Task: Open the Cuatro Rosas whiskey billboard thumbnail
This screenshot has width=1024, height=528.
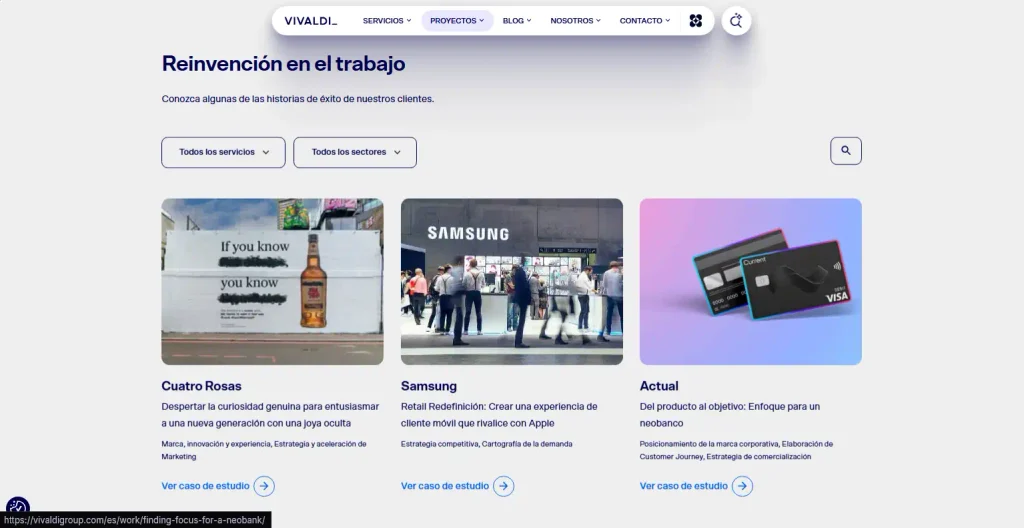Action: [x=272, y=282]
